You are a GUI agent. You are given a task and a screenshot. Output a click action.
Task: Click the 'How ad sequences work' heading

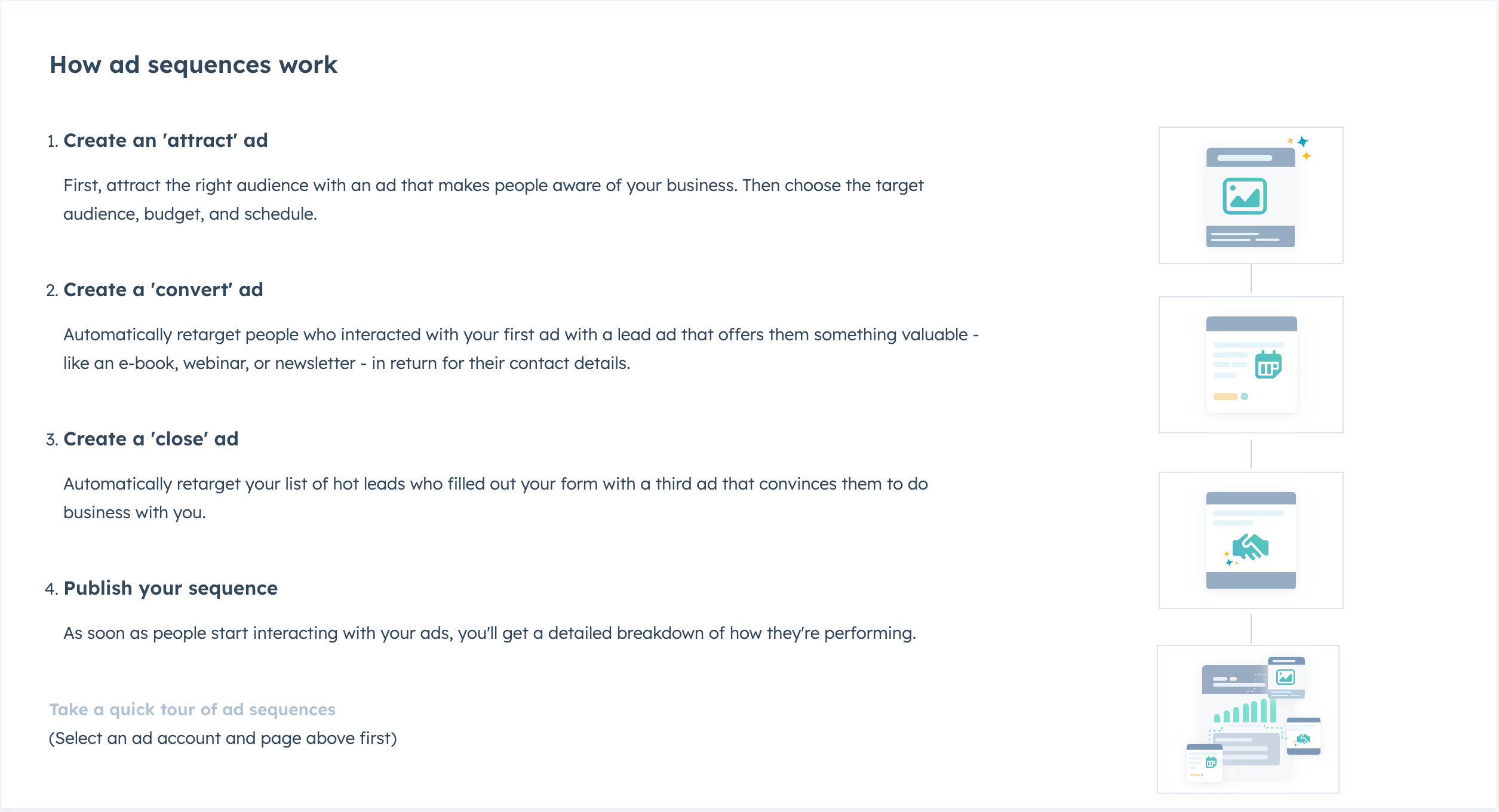(x=193, y=64)
